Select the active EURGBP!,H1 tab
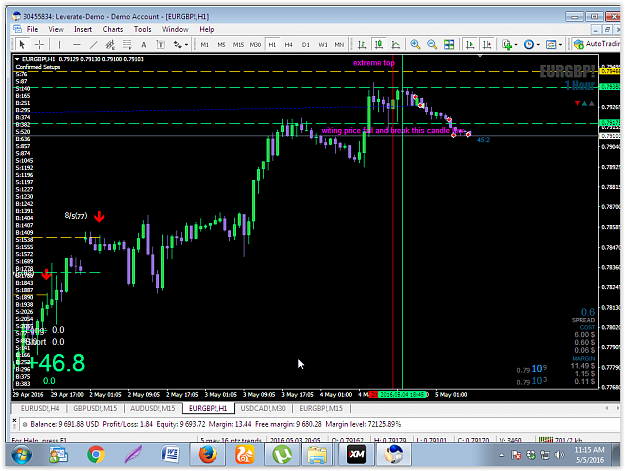 (x=208, y=408)
